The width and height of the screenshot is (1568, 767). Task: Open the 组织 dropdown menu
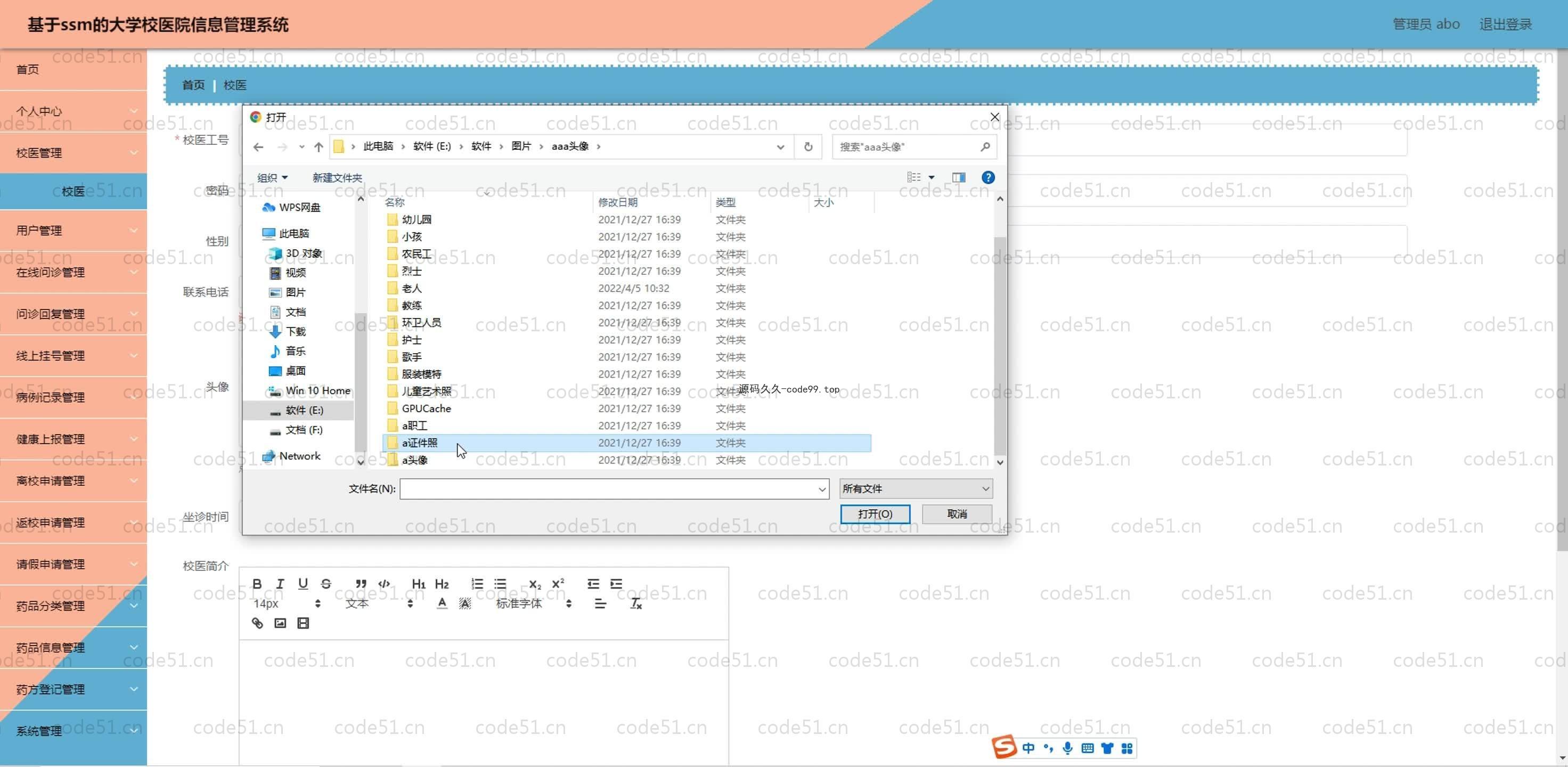272,178
